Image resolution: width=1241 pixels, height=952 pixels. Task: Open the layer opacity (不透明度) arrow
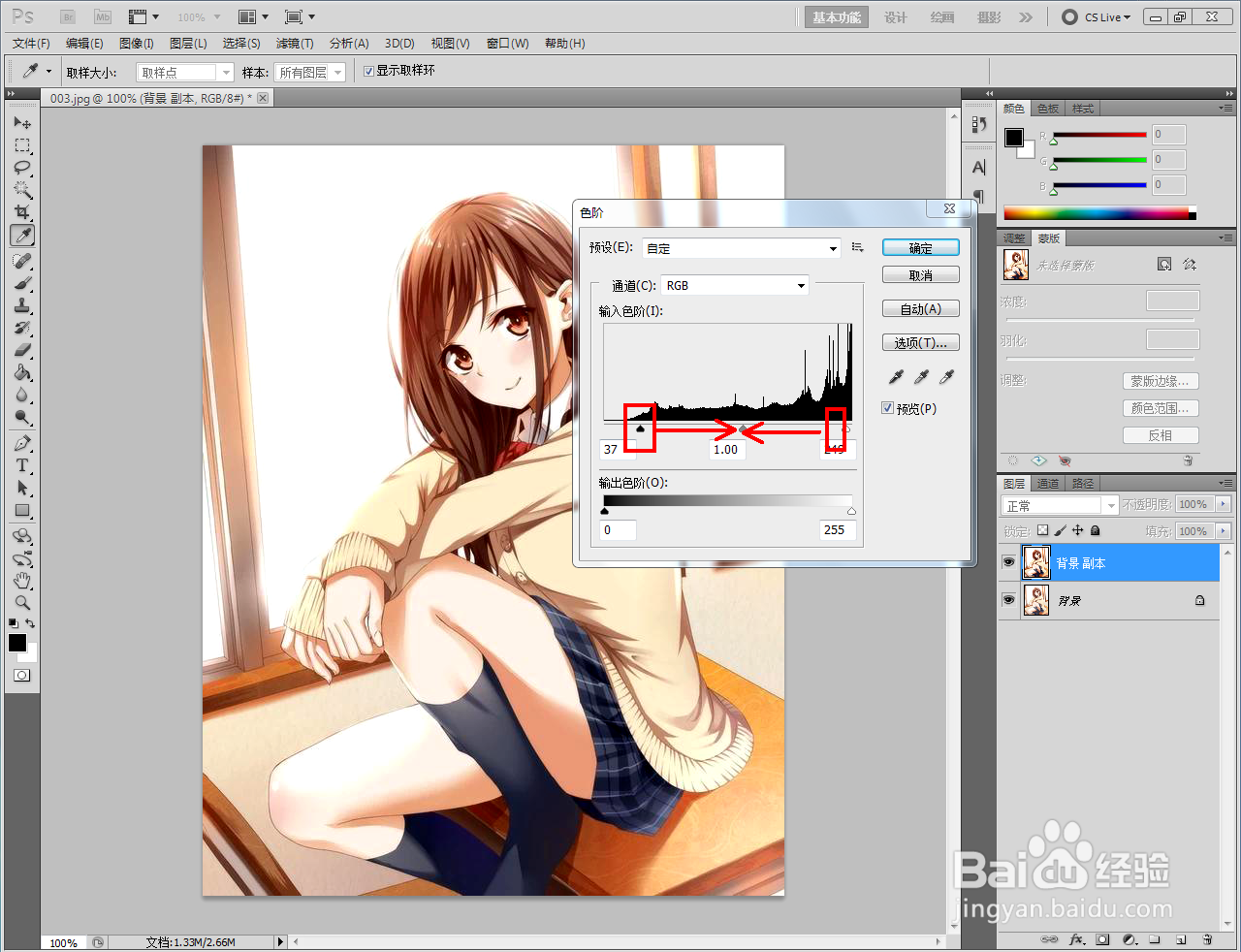(1223, 504)
